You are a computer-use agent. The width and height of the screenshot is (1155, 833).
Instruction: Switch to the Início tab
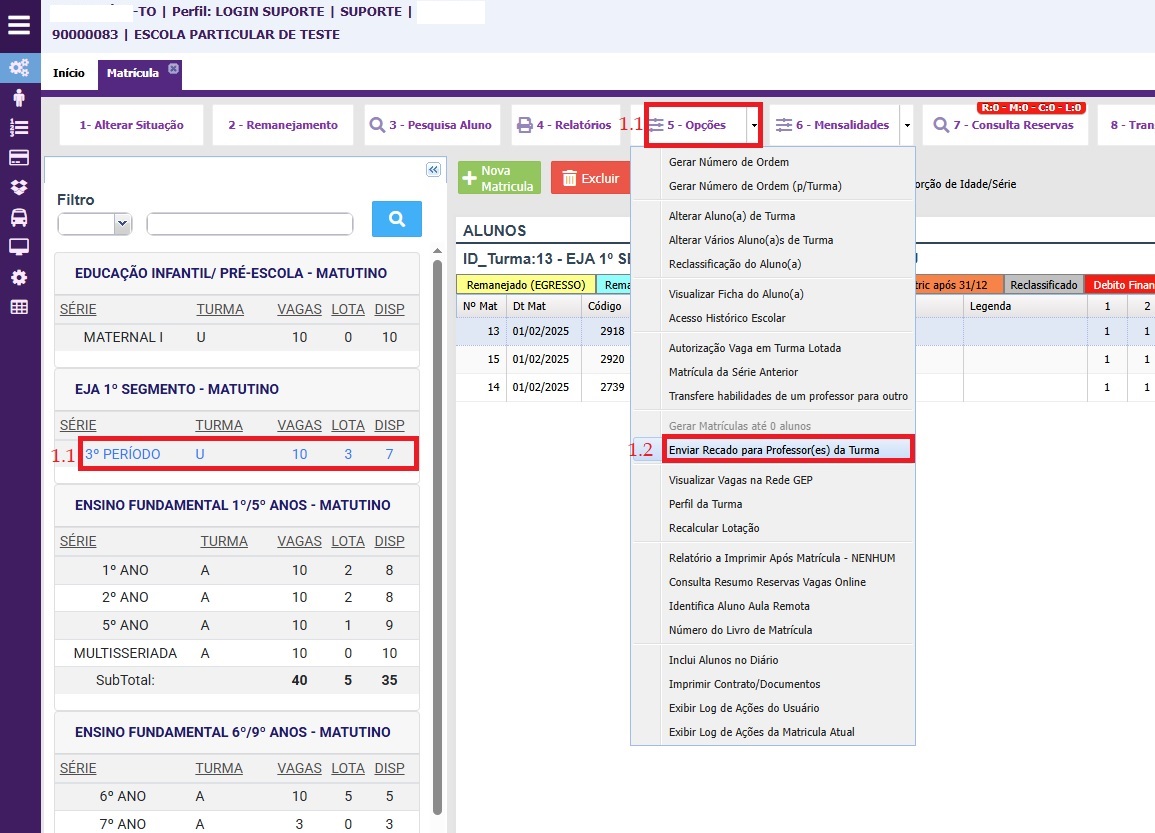pyautogui.click(x=69, y=73)
